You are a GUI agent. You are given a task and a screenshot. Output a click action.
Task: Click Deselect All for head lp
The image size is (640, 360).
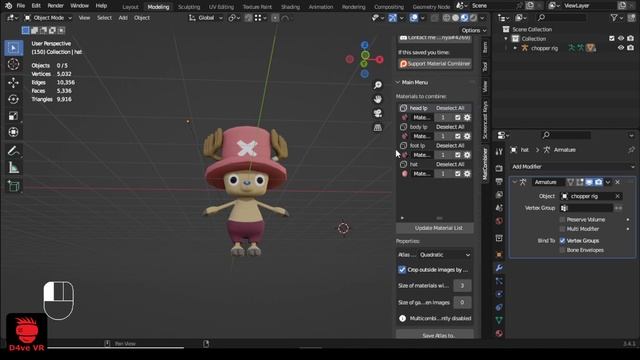pos(450,108)
